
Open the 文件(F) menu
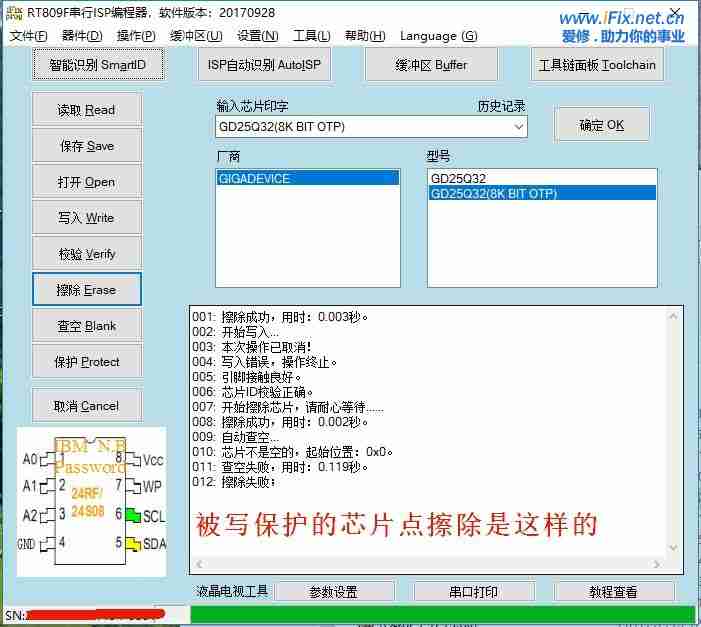point(29,36)
